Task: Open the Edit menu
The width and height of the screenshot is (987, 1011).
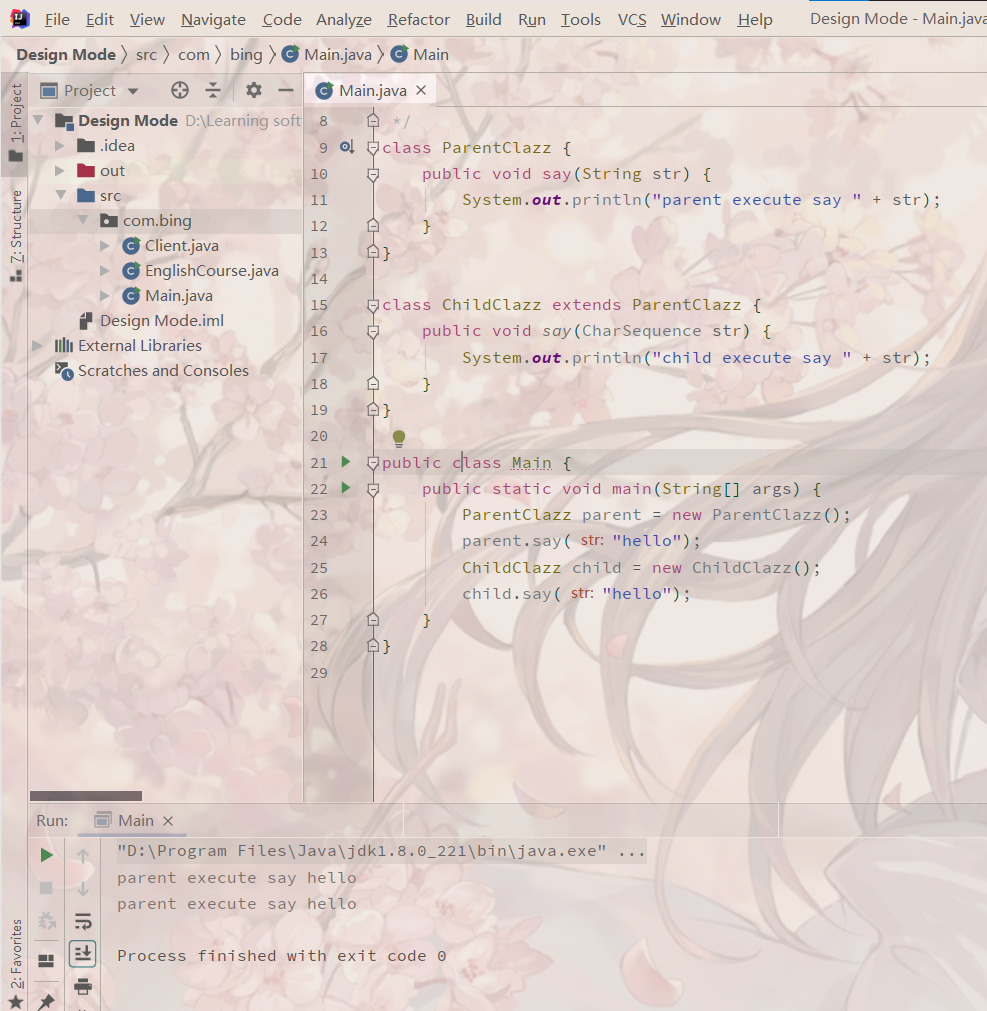Action: pos(99,20)
